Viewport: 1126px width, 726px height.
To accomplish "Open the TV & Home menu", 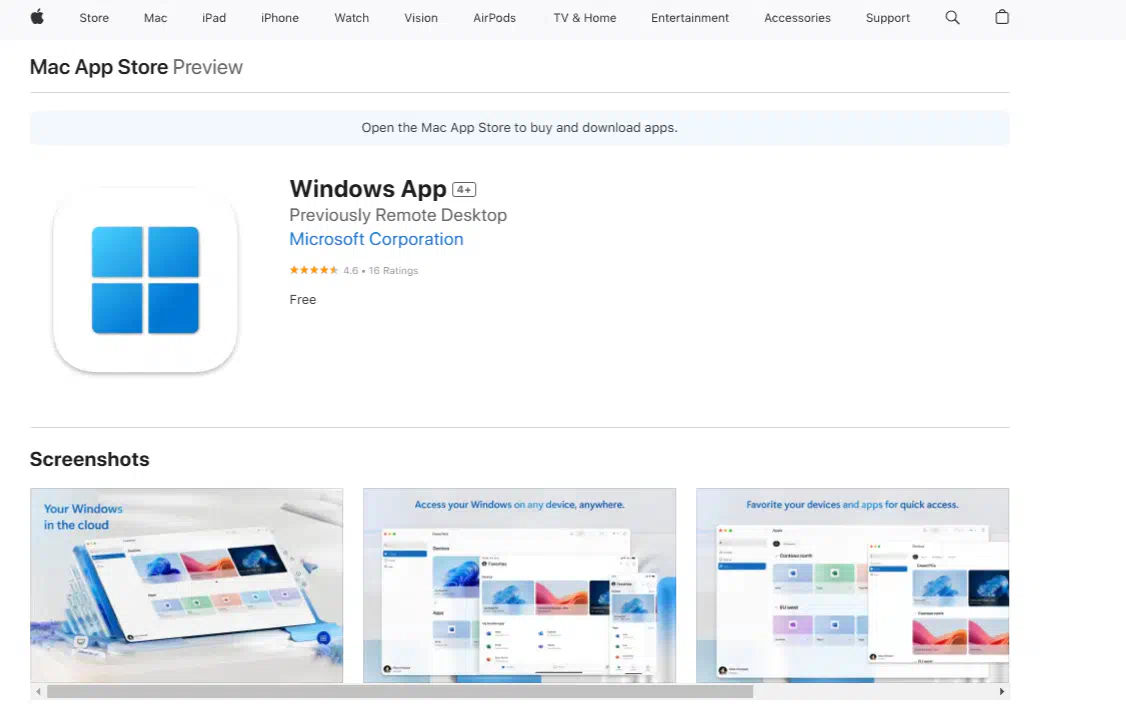I will click(x=585, y=18).
